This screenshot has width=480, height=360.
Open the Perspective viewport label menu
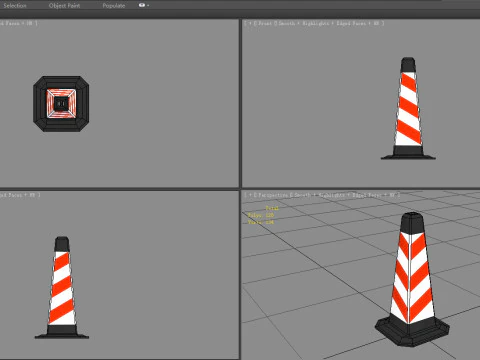tap(273, 195)
